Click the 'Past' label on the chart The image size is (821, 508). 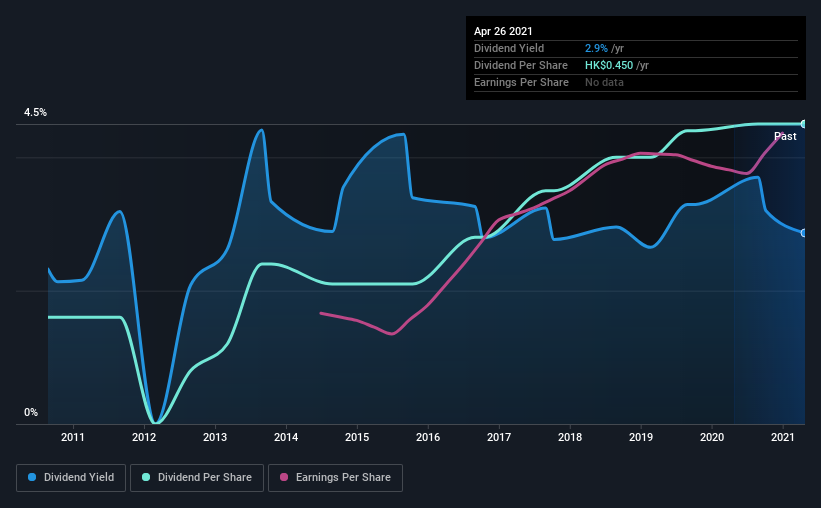tap(785, 137)
